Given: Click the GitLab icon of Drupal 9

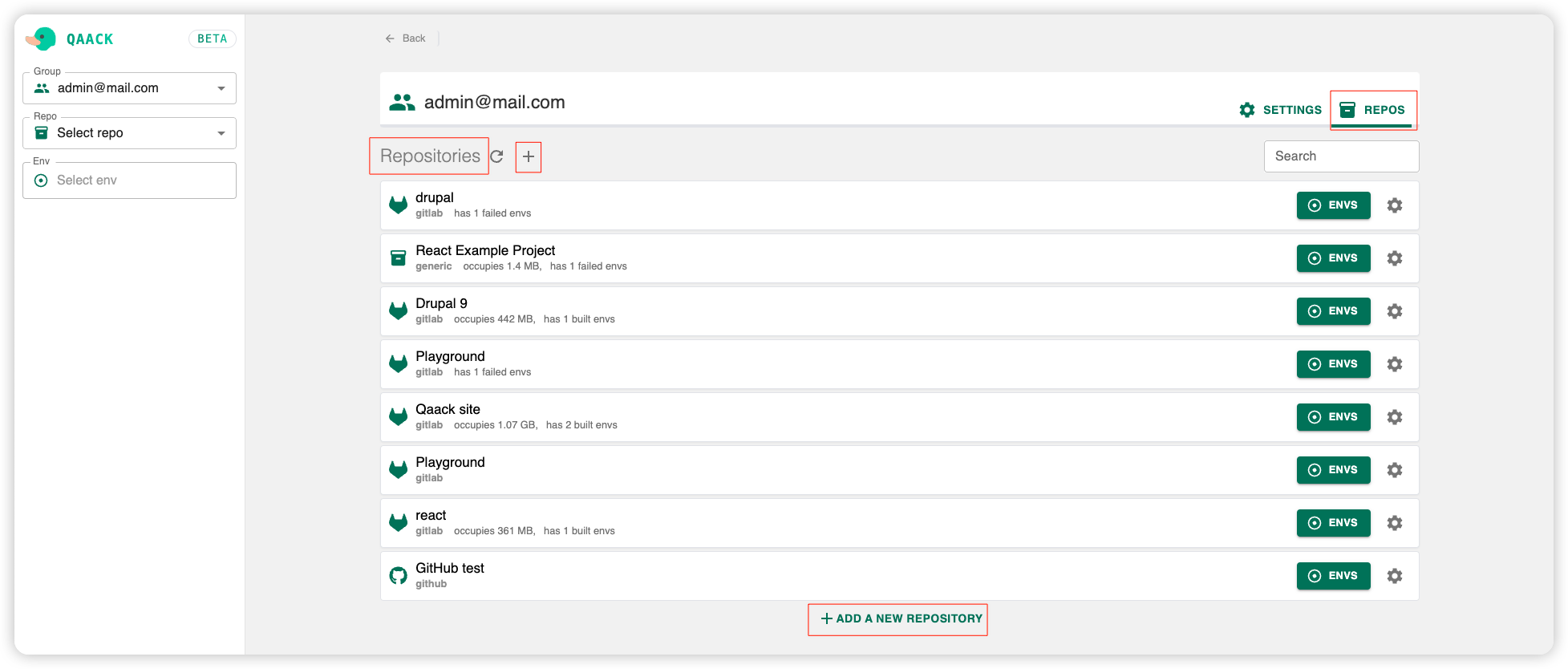Looking at the screenshot, I should (398, 311).
